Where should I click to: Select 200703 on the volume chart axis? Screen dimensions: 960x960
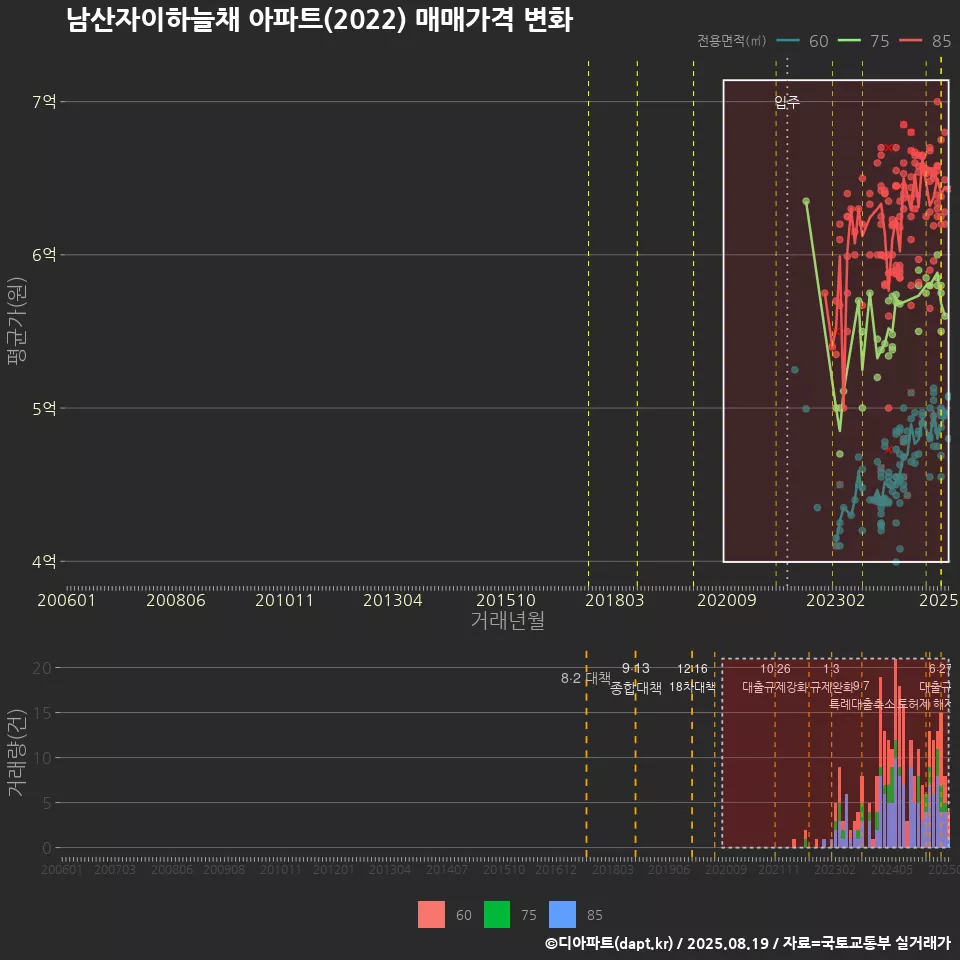click(x=114, y=869)
